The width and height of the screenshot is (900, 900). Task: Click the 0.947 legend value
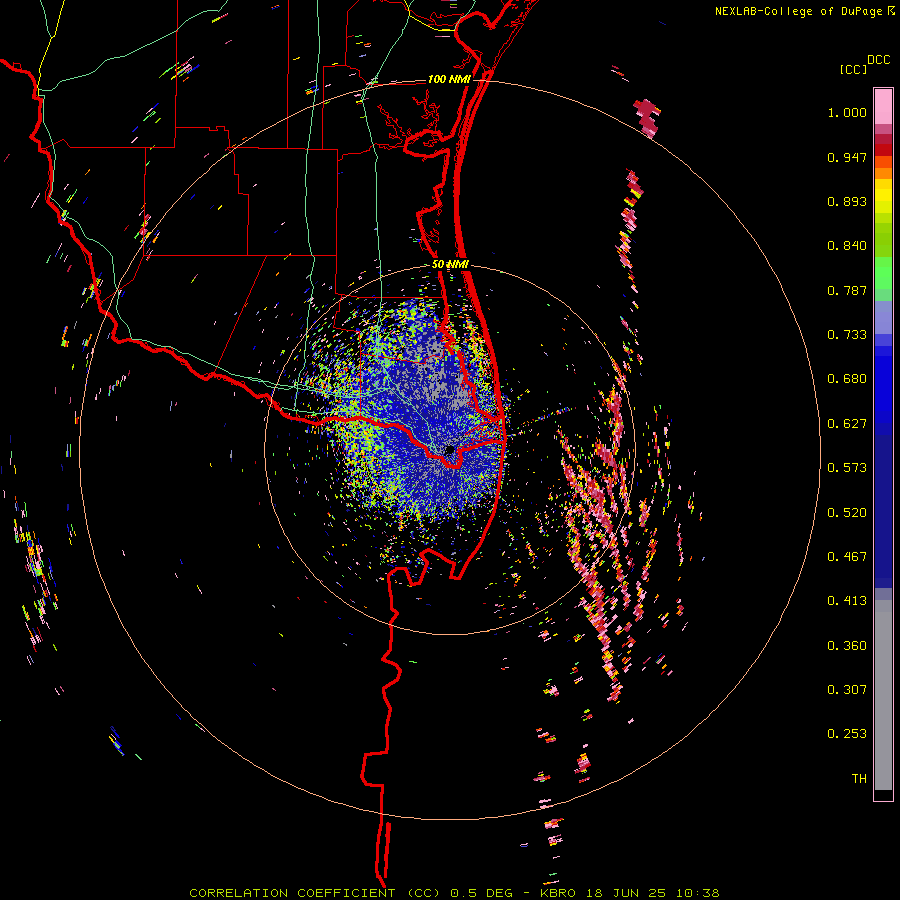click(847, 157)
